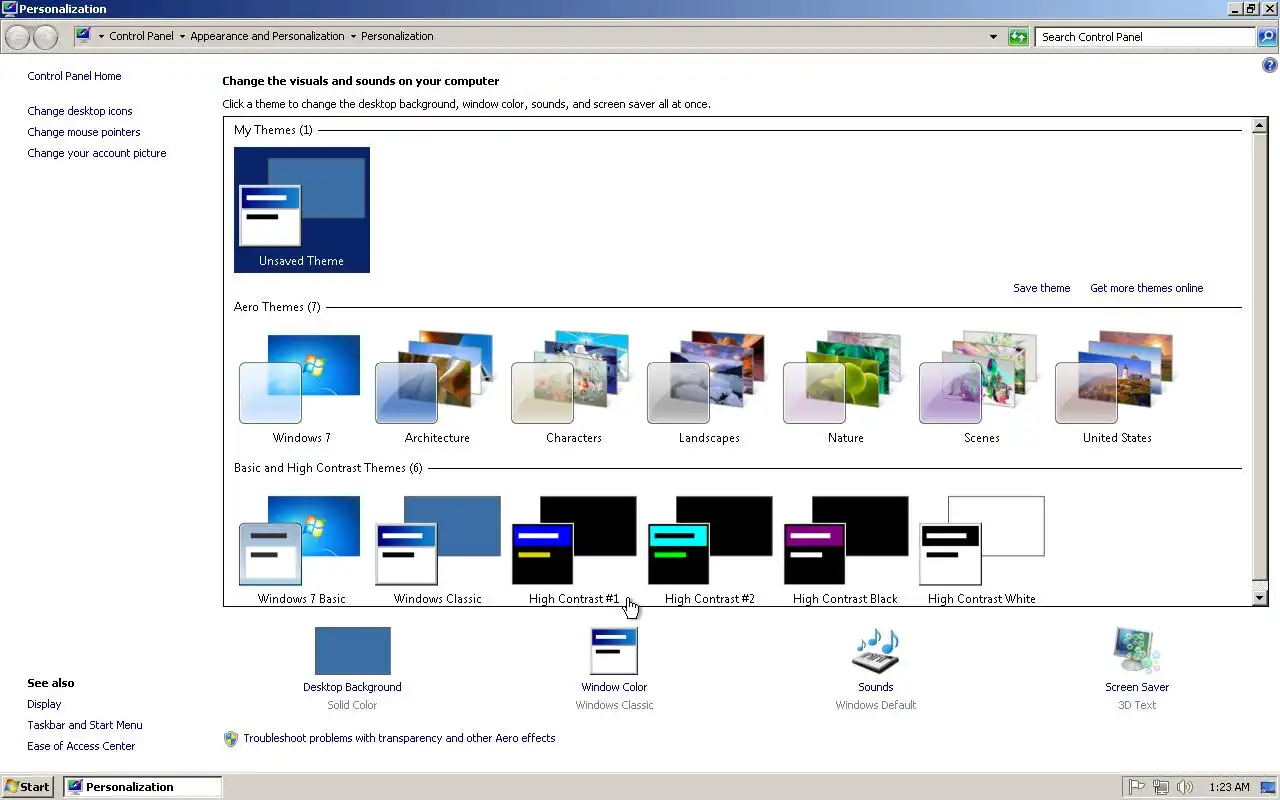Apply the United States theme
This screenshot has width=1280, height=800.
1117,388
